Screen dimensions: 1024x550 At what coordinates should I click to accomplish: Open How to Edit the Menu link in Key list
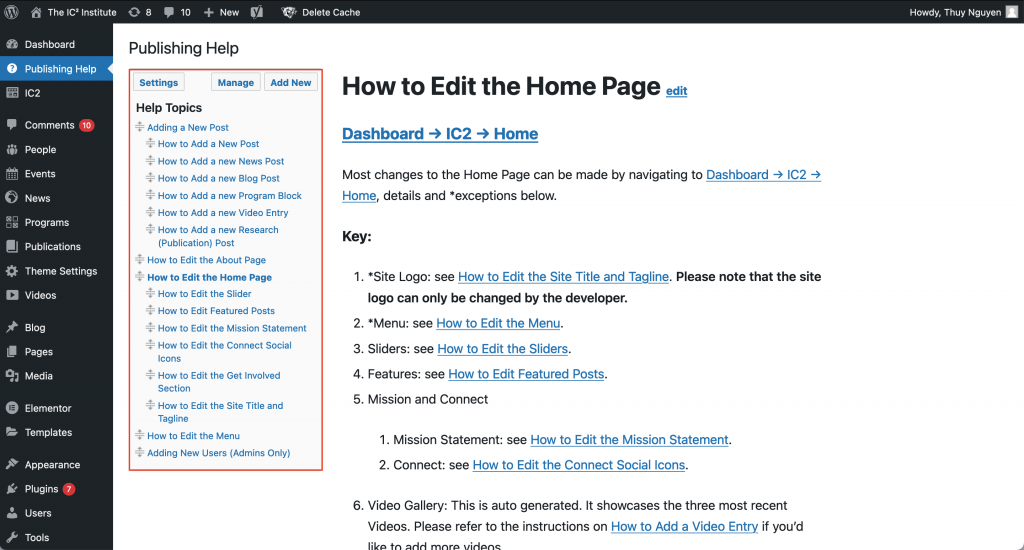click(498, 323)
